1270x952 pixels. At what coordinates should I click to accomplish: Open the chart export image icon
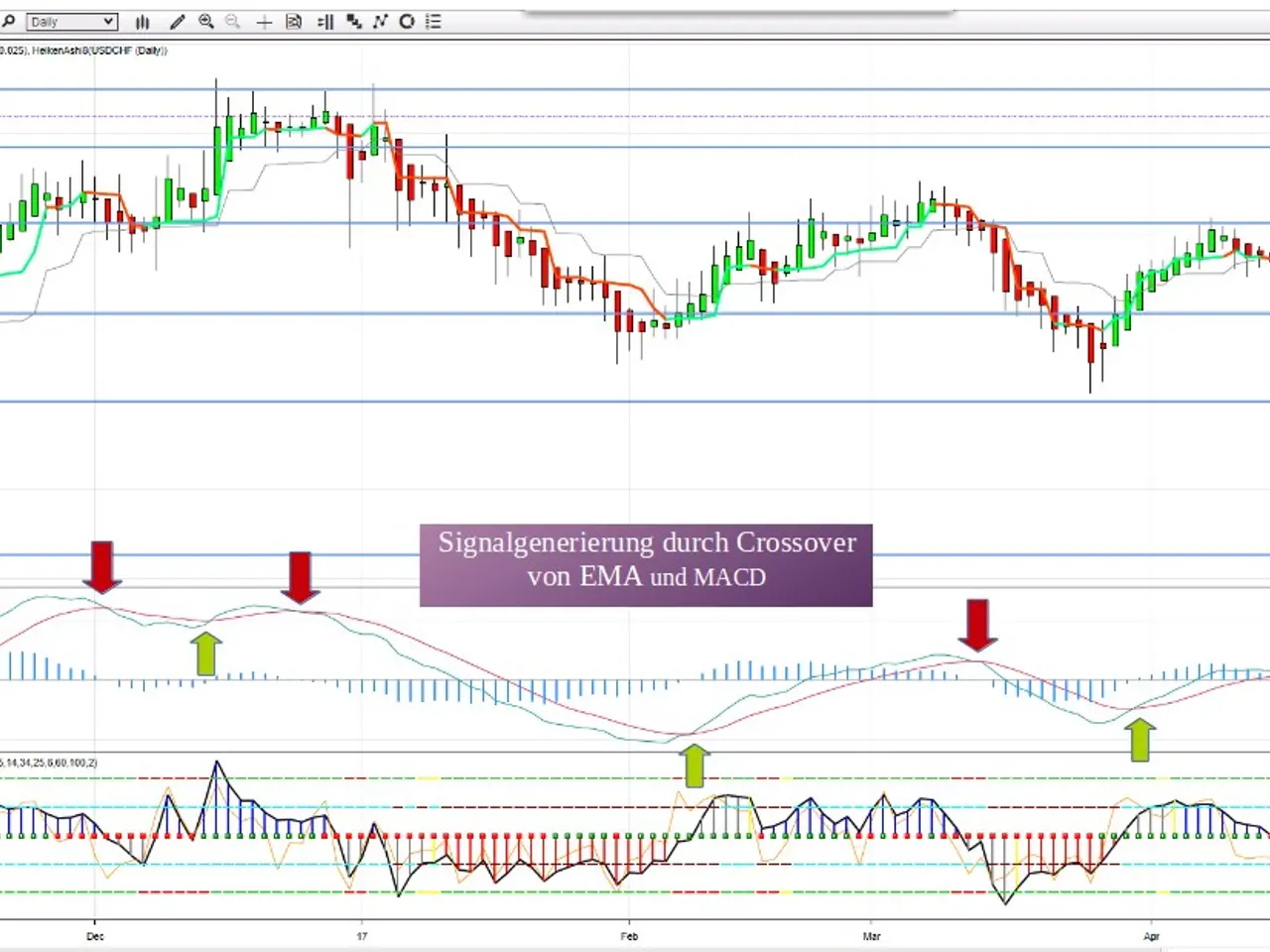(x=294, y=21)
